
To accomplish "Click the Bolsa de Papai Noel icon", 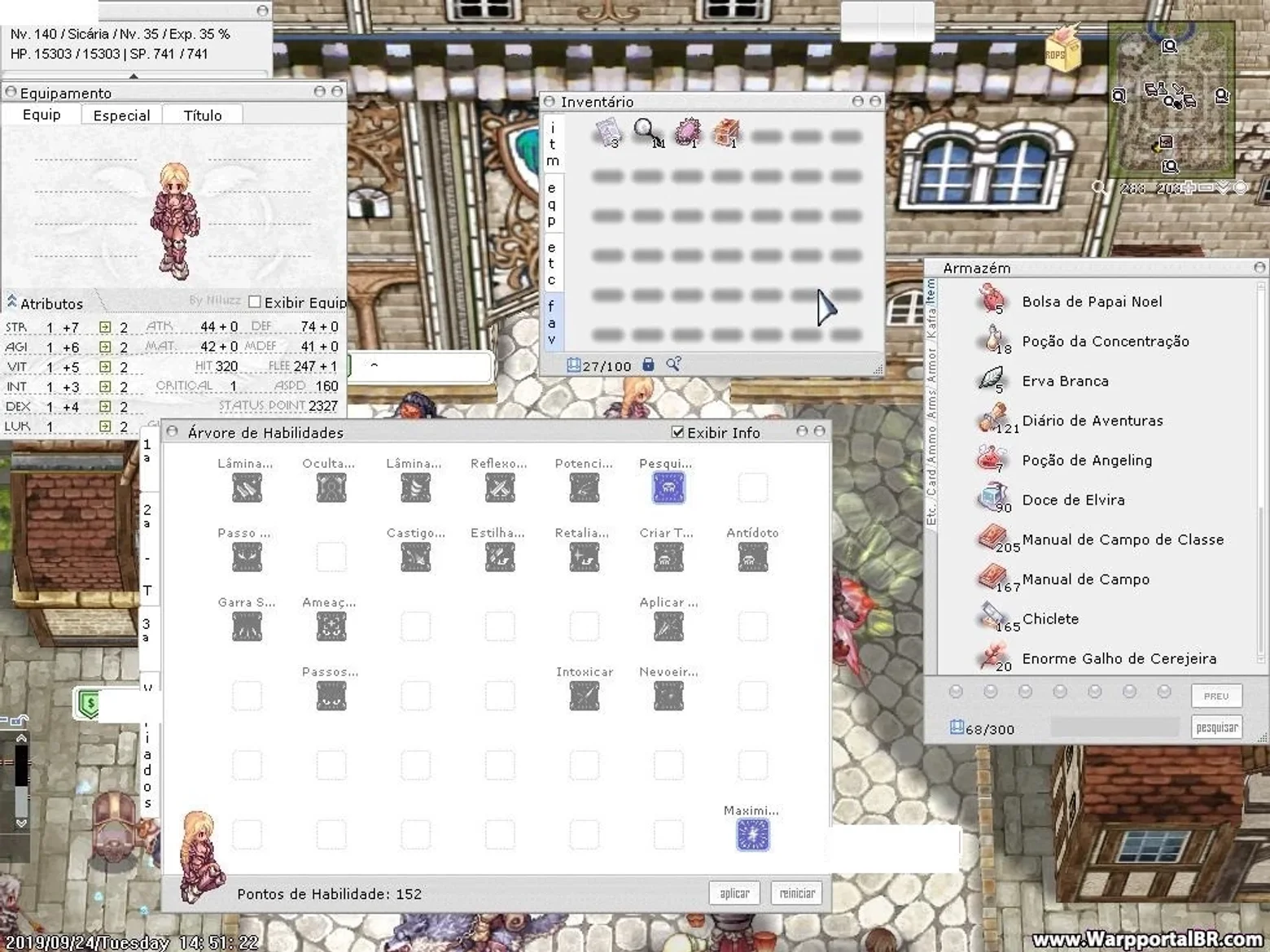I will coord(992,299).
